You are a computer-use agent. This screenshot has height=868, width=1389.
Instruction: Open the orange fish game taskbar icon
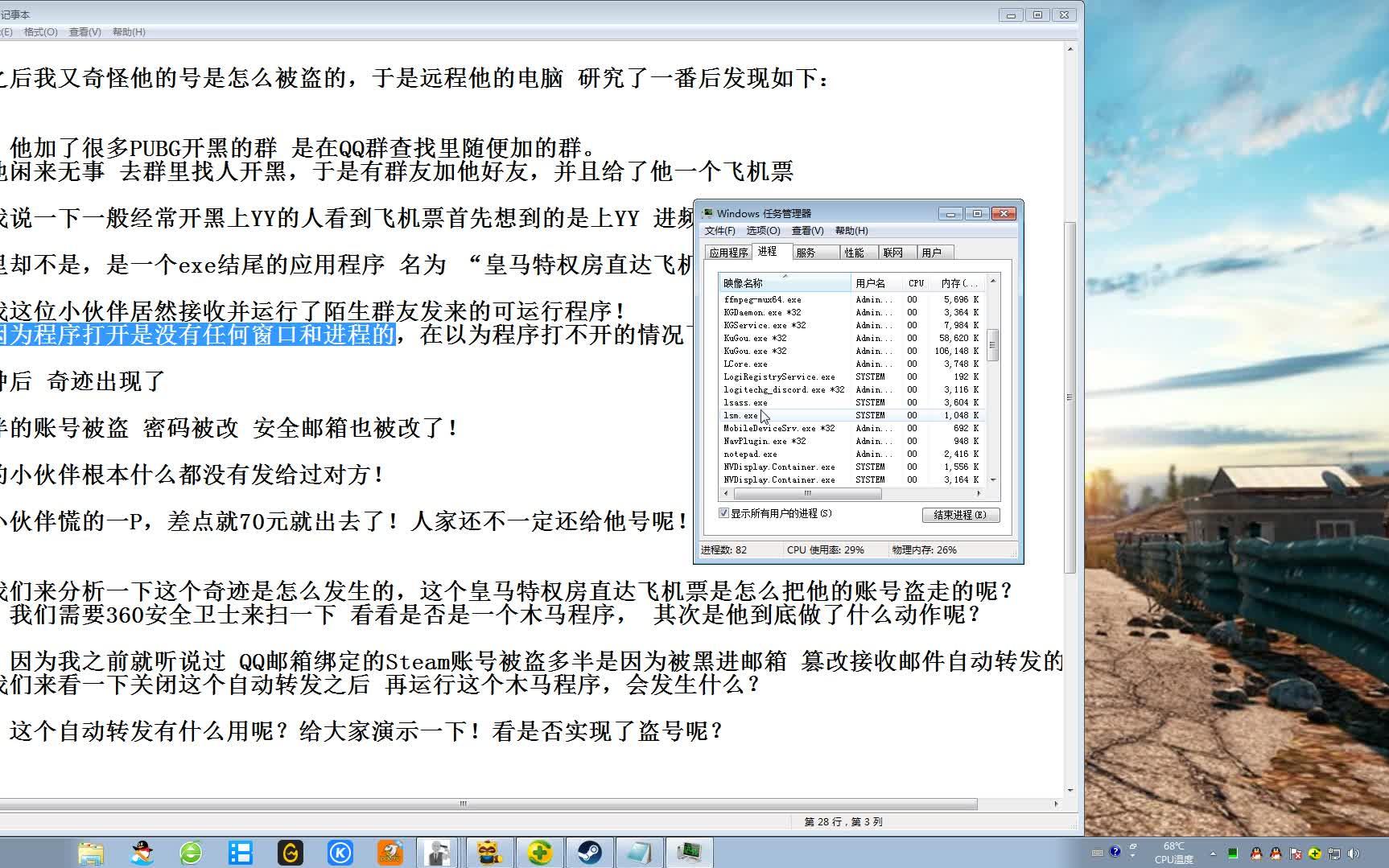point(390,853)
